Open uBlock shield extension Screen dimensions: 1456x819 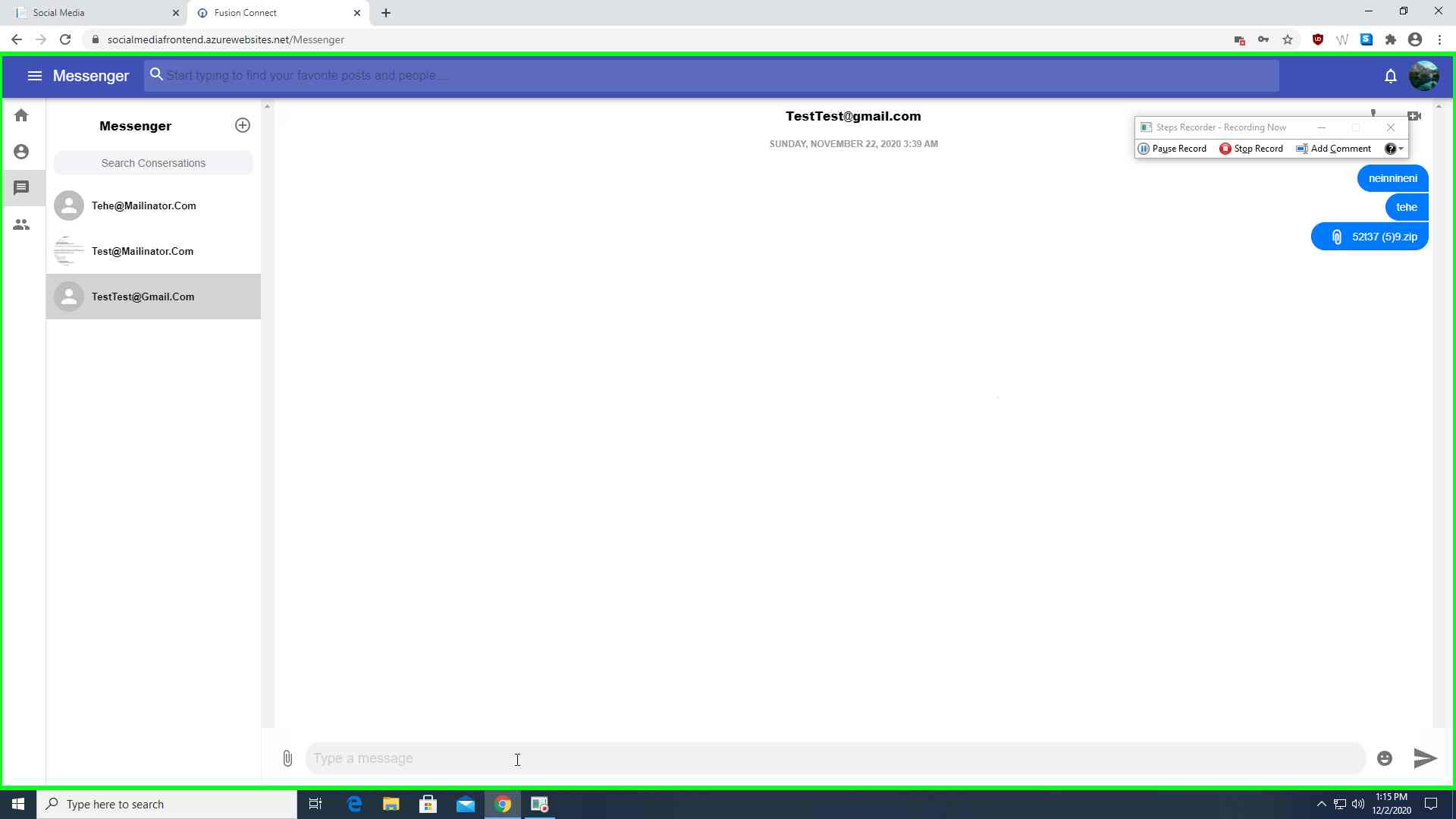pos(1318,39)
